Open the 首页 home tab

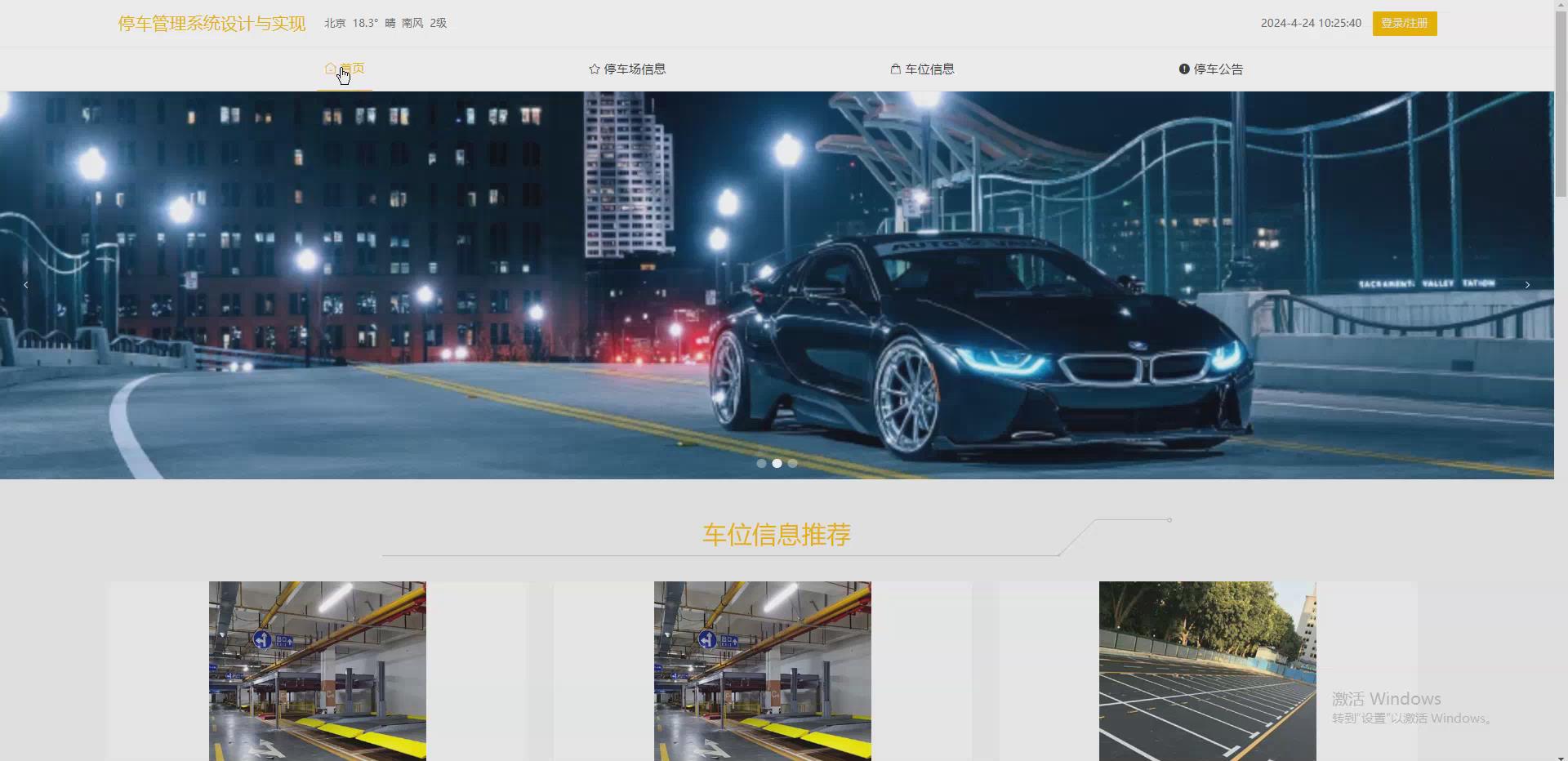coord(345,69)
